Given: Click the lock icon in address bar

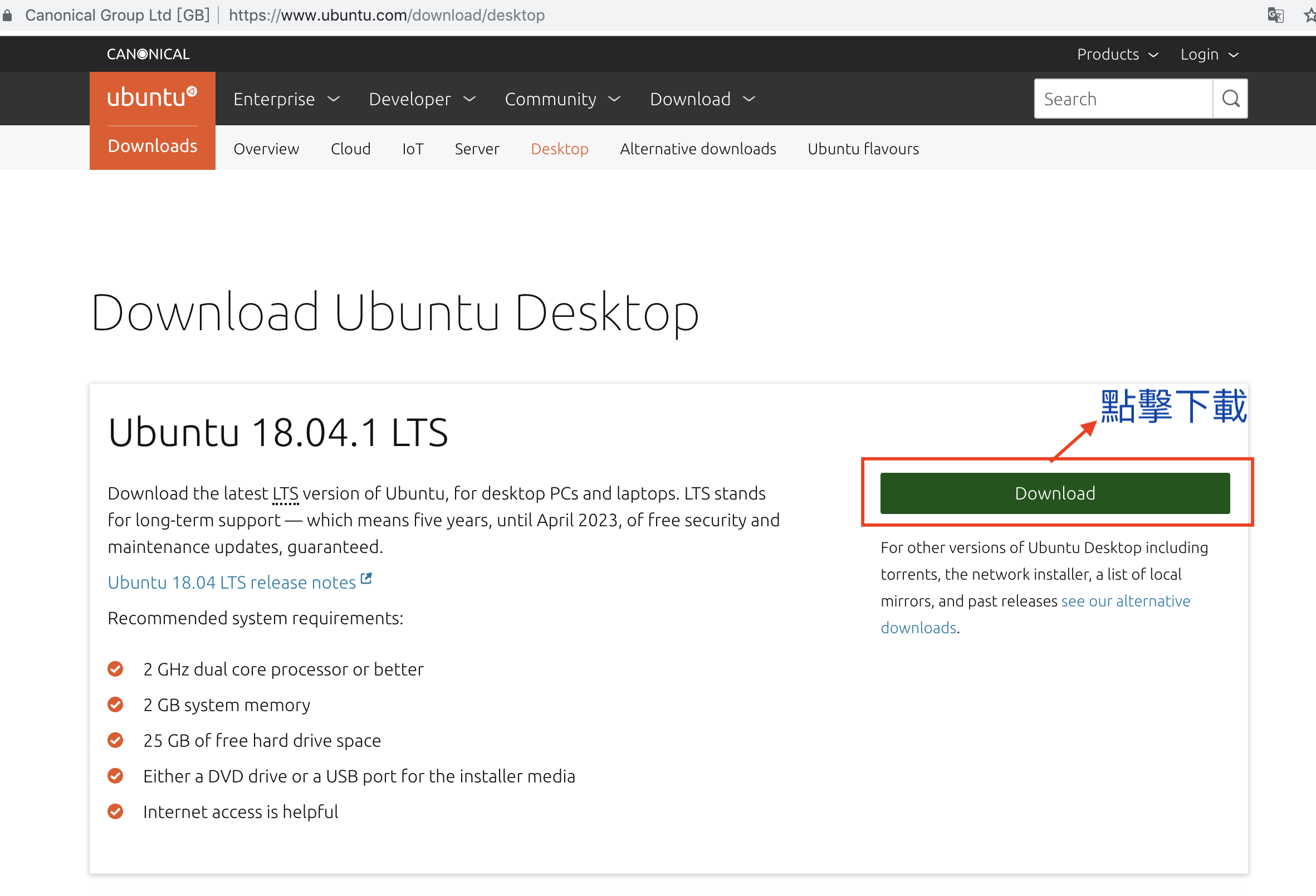Looking at the screenshot, I should tap(7, 15).
